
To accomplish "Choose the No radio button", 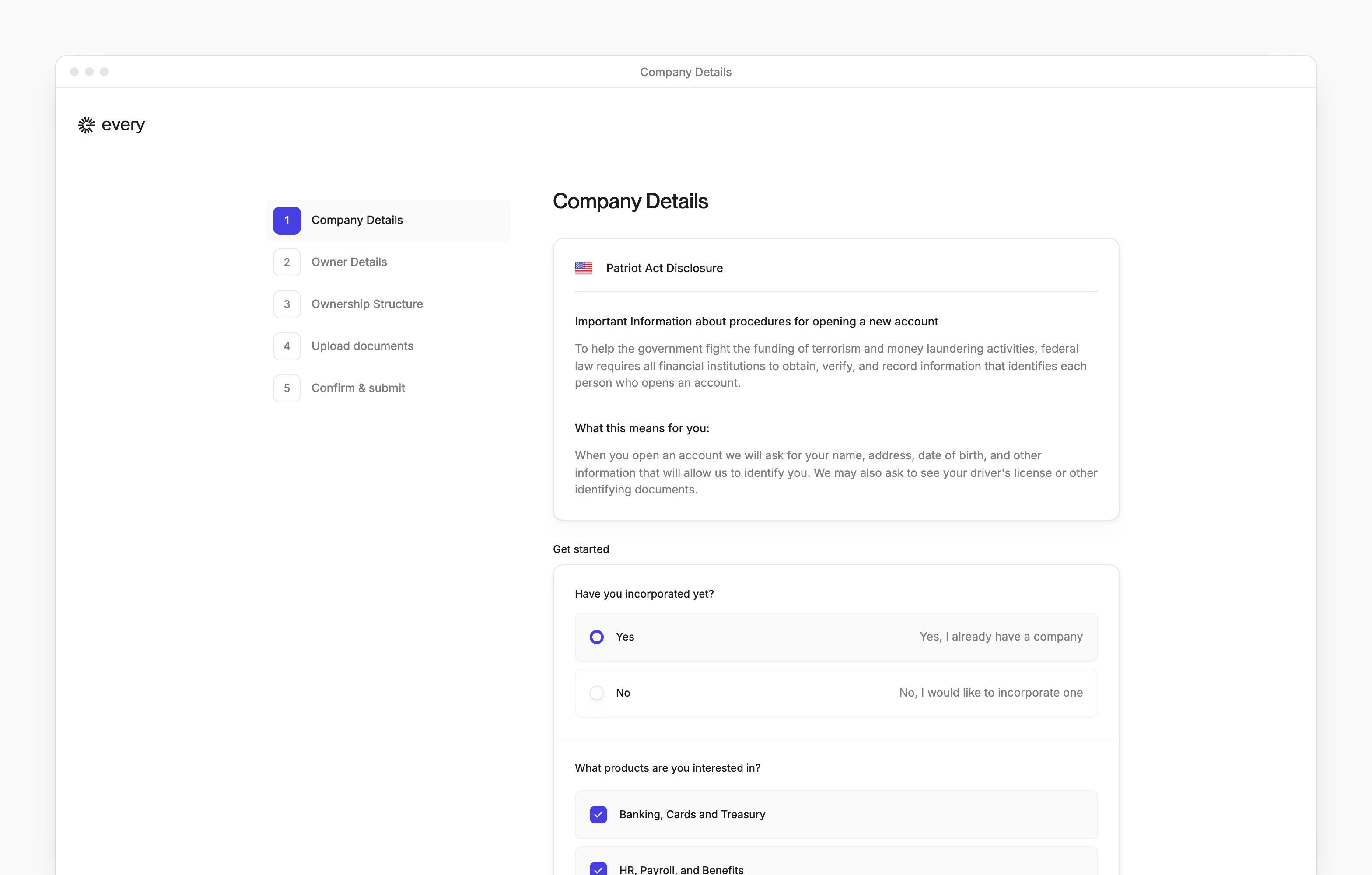I will tap(597, 693).
